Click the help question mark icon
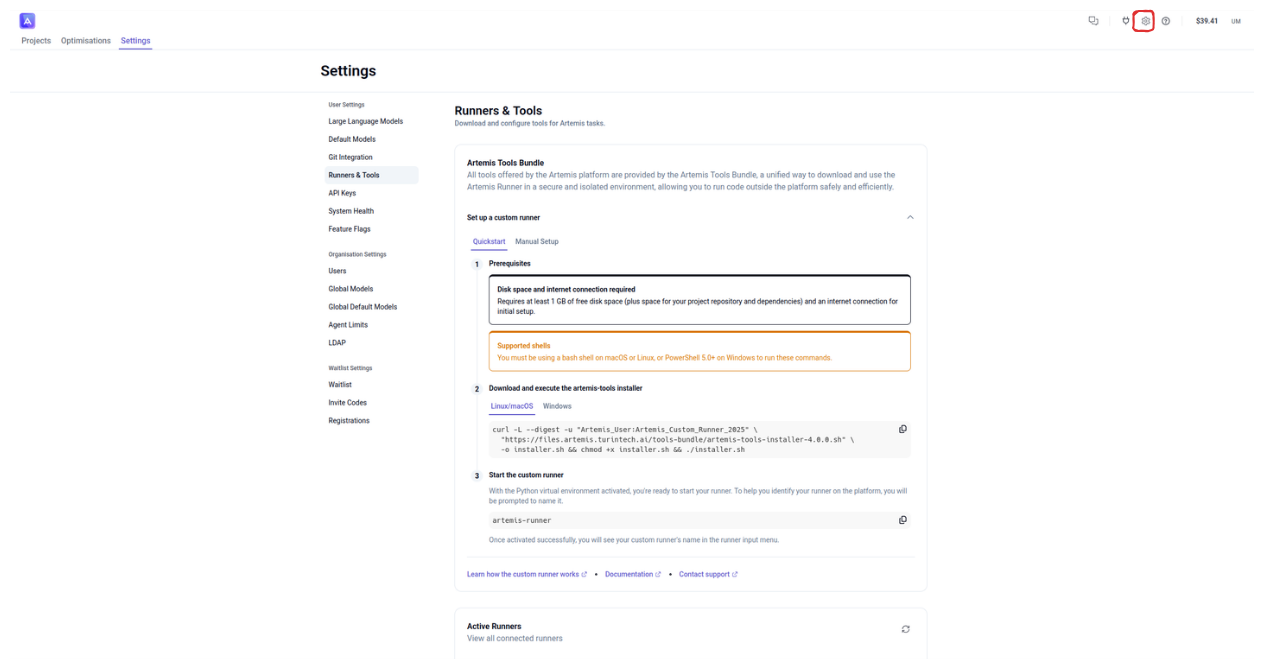 tap(1166, 21)
